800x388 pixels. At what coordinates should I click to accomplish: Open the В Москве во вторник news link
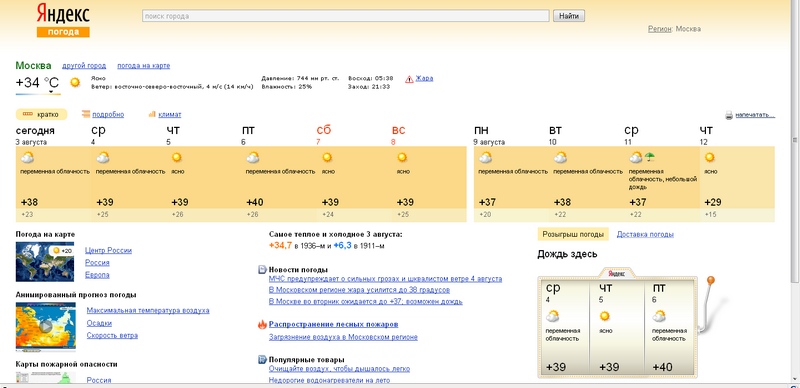[365, 302]
